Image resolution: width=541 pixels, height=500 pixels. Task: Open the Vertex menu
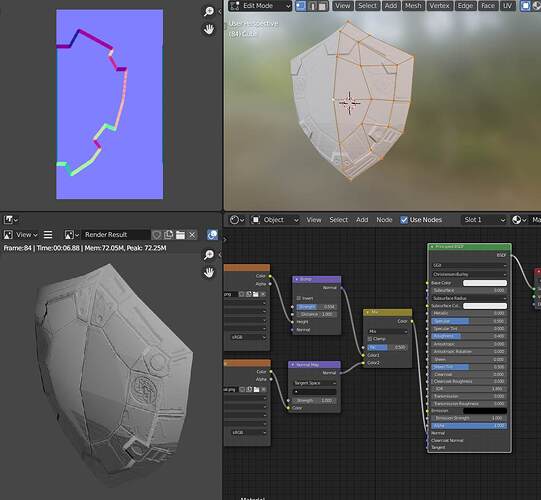coord(439,6)
